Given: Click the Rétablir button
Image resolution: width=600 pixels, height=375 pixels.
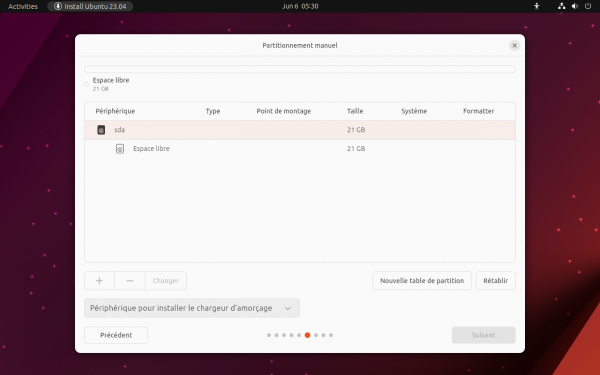Looking at the screenshot, I should pos(496,280).
